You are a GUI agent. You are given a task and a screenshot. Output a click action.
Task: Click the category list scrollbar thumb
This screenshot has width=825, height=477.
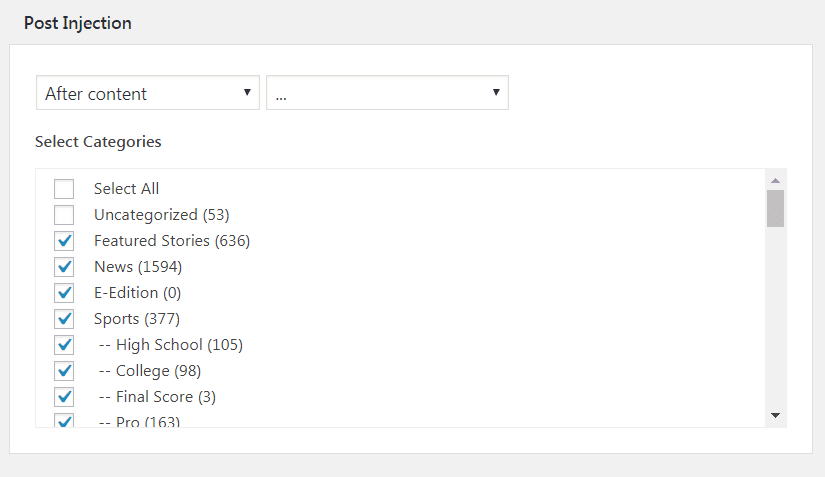776,209
